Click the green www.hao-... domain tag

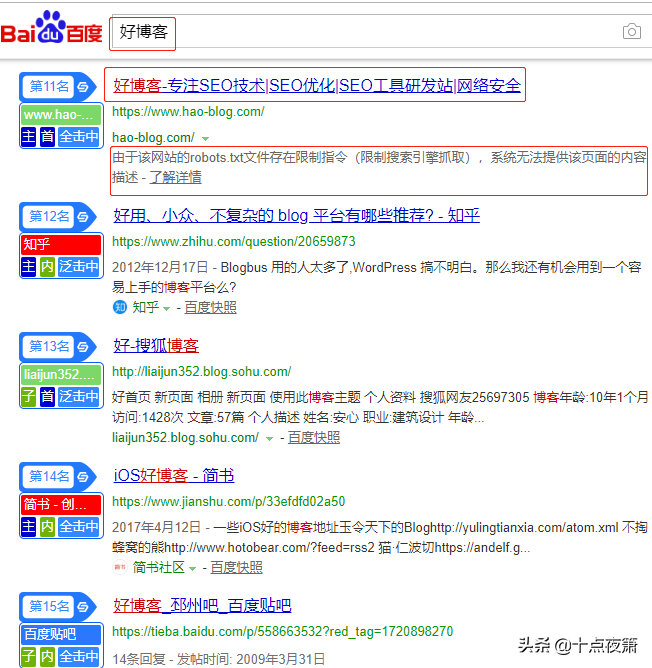pos(61,115)
